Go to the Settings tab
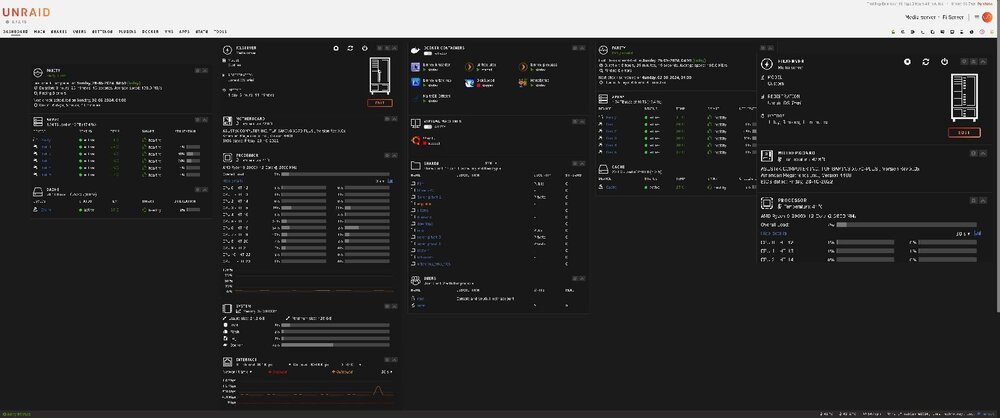This screenshot has width=1000, height=418. 102,31
